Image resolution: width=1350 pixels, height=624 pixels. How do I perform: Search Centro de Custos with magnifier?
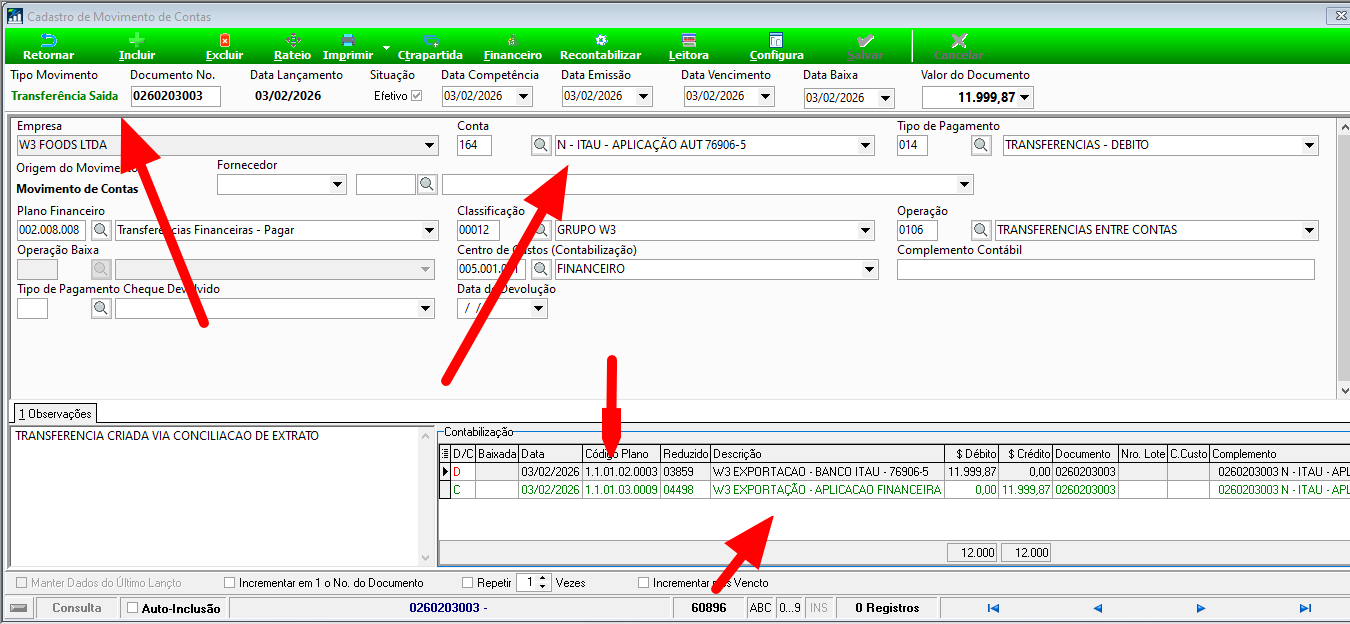(x=540, y=269)
